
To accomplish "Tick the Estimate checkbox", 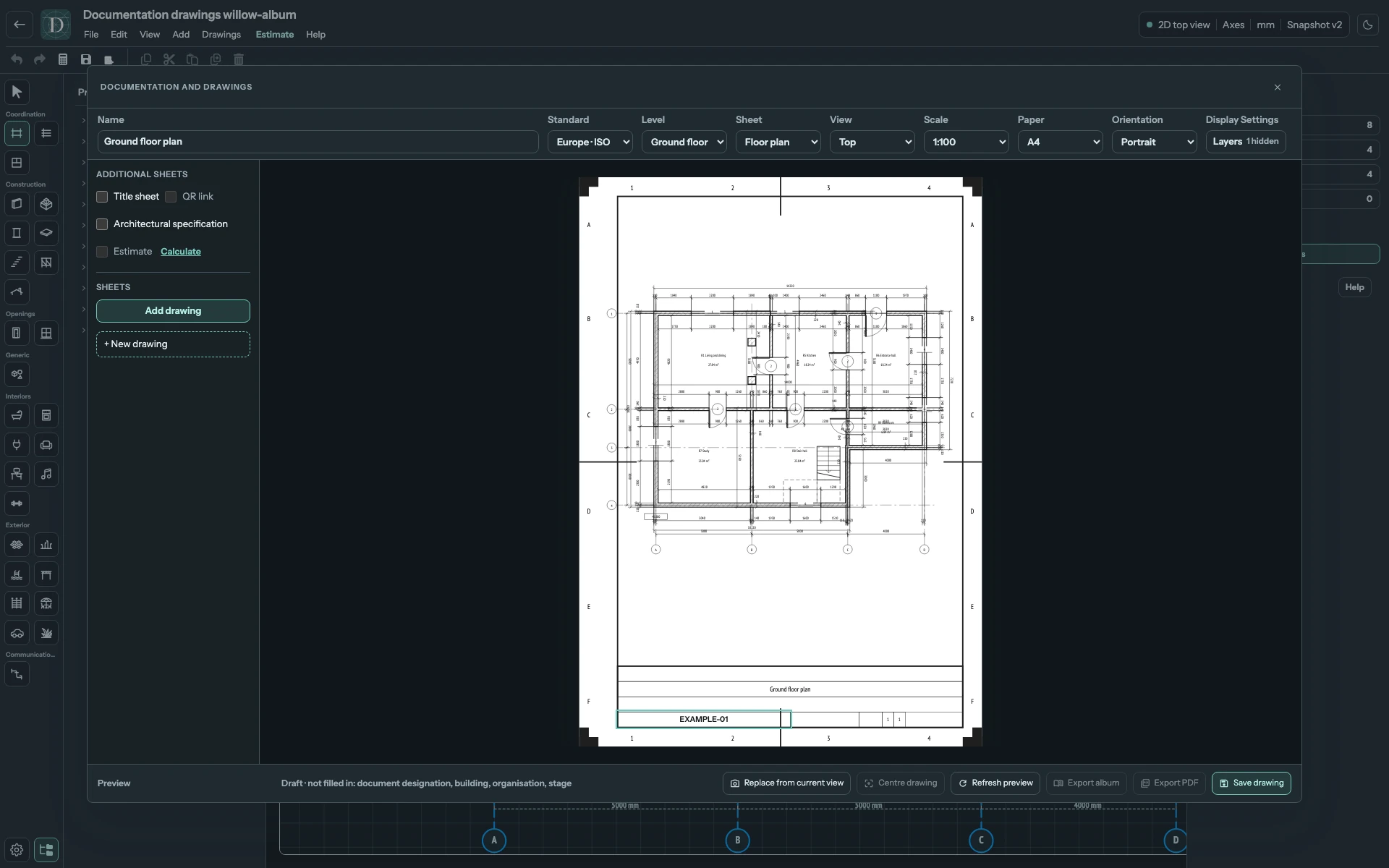I will (102, 252).
